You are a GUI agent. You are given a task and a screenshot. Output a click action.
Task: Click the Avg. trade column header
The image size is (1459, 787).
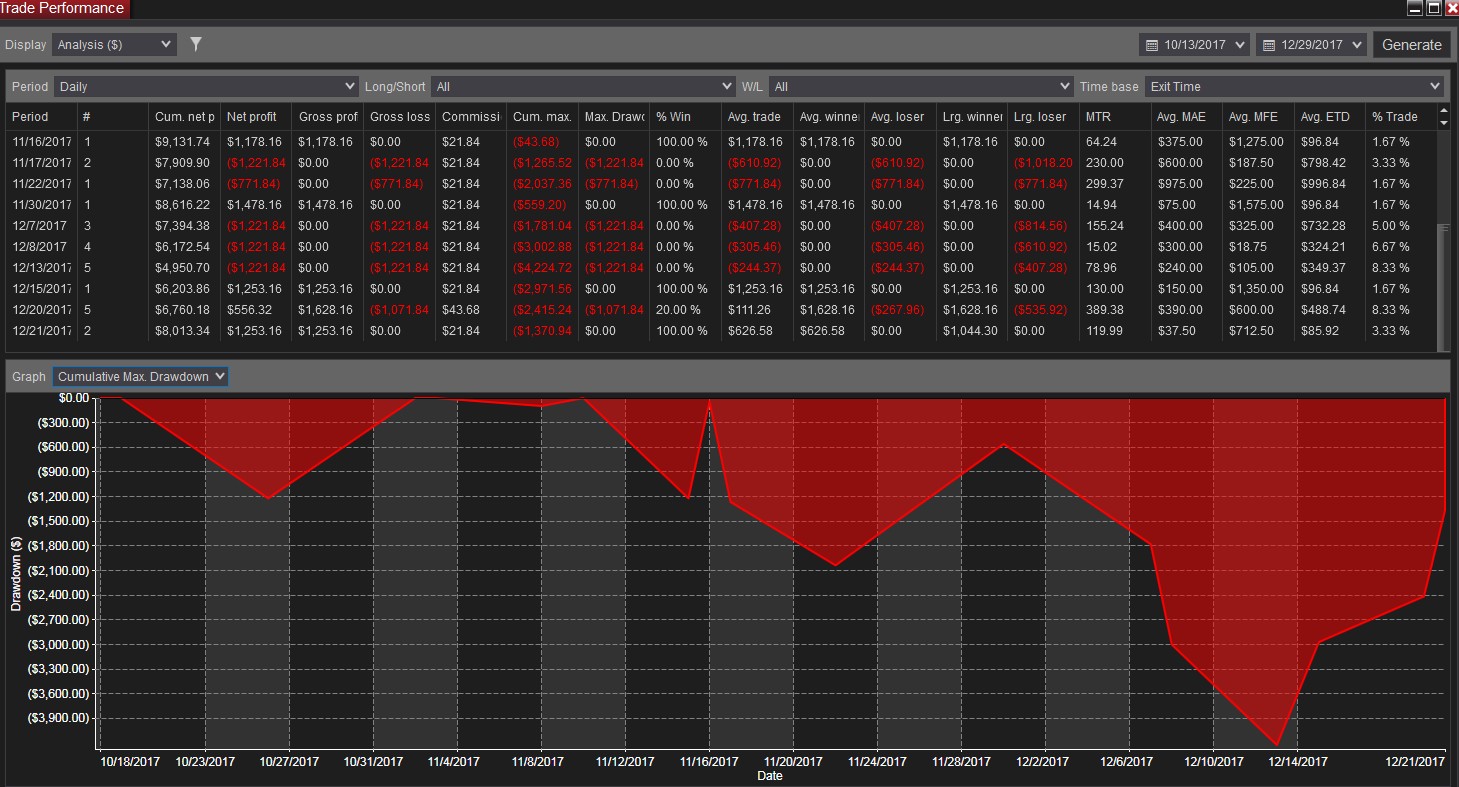[757, 117]
